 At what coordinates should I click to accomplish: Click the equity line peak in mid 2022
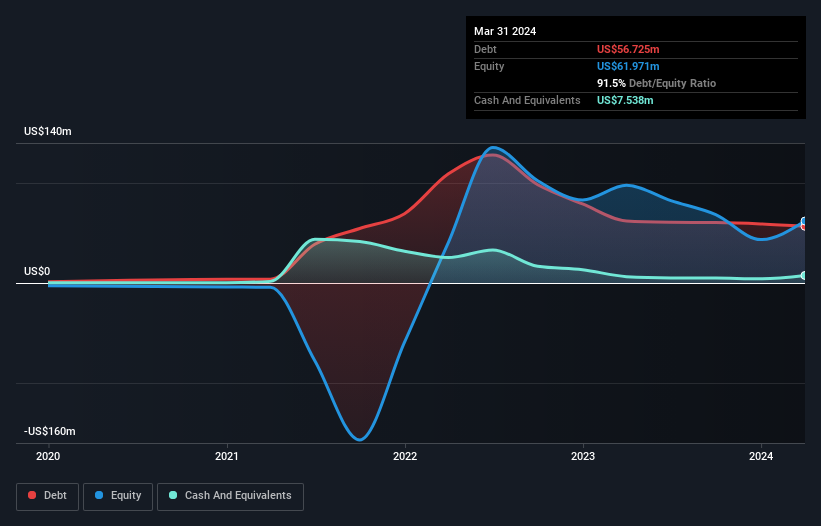click(x=493, y=148)
